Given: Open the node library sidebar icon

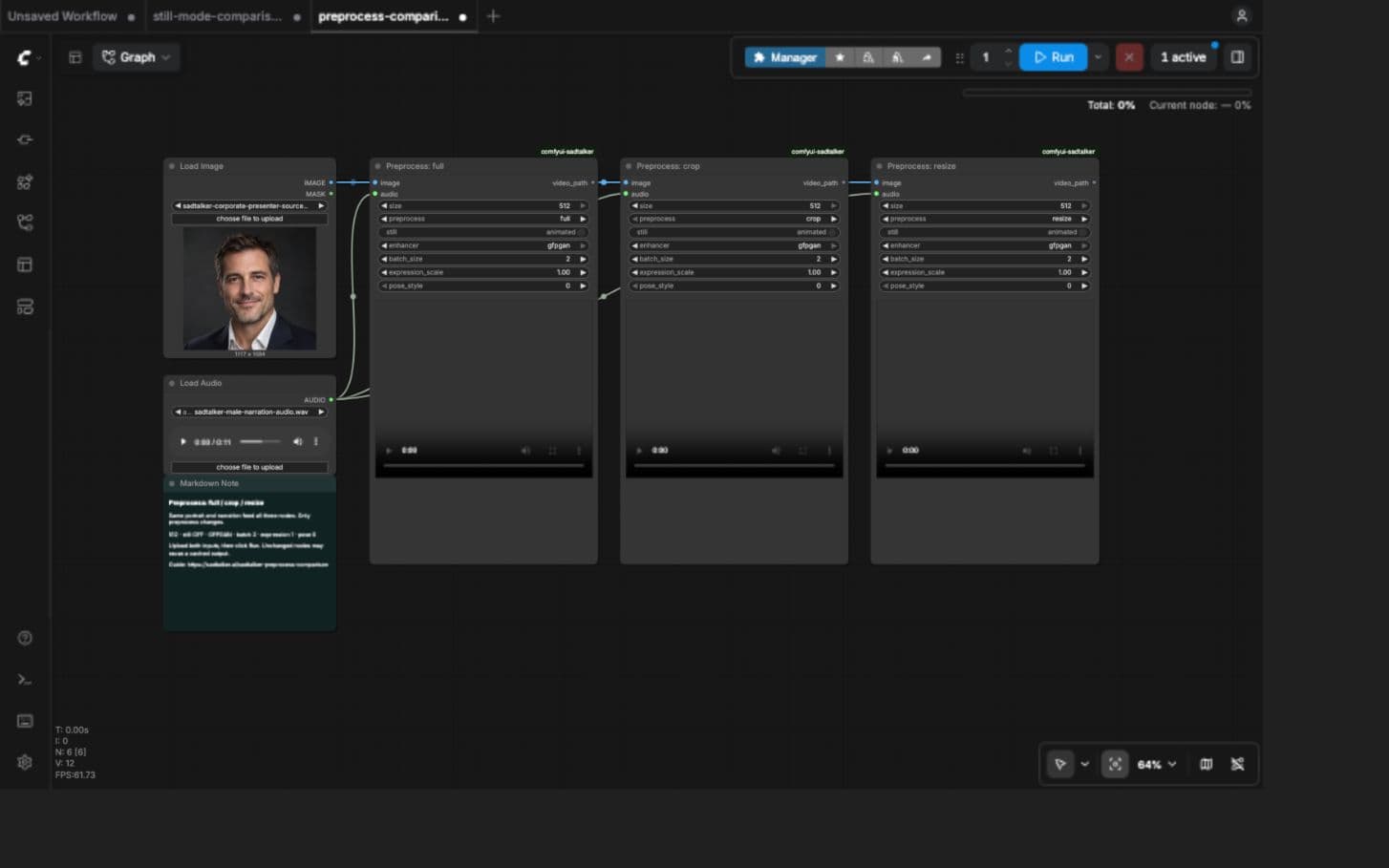Looking at the screenshot, I should (25, 139).
